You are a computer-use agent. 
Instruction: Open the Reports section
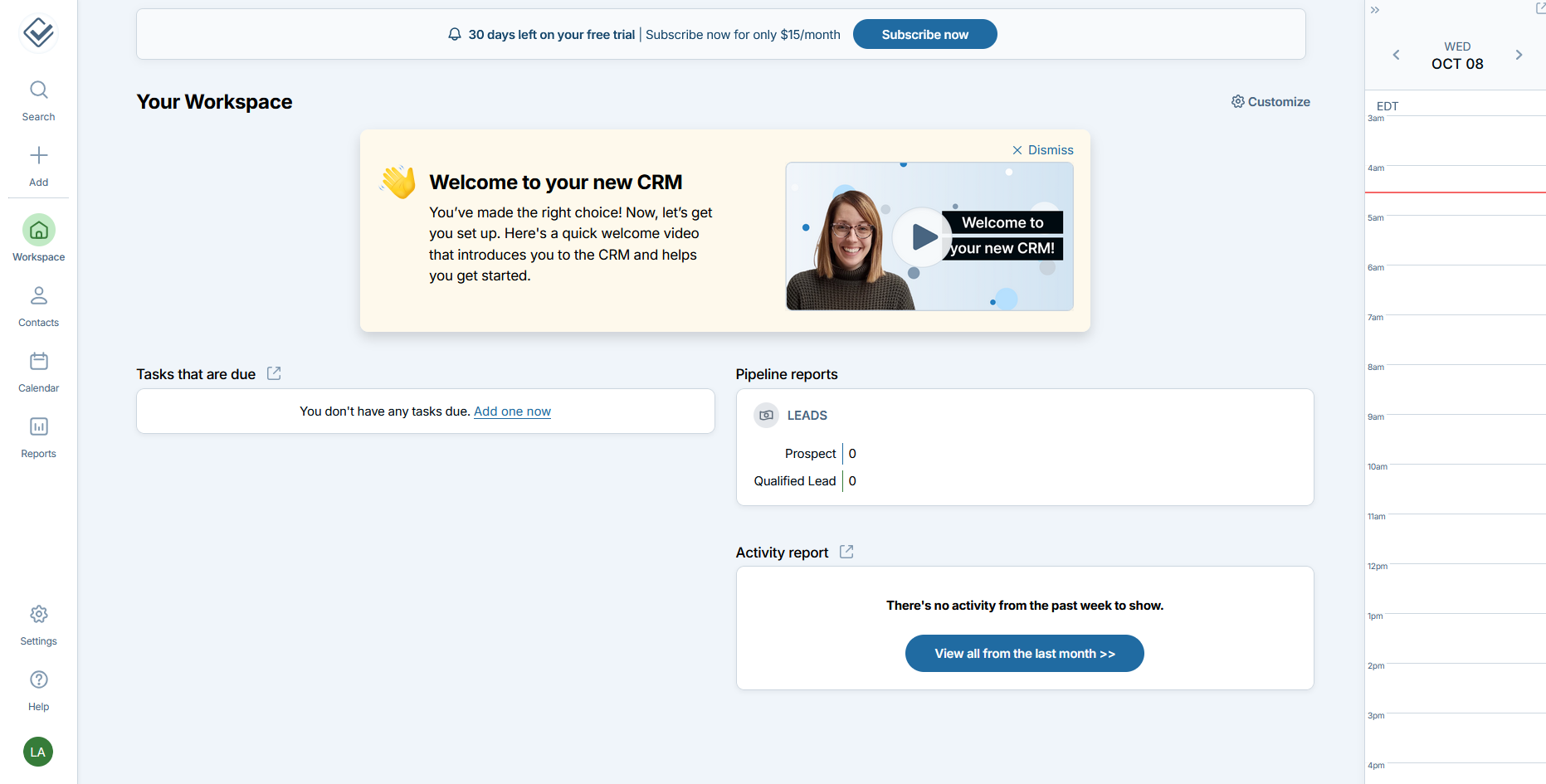38,426
